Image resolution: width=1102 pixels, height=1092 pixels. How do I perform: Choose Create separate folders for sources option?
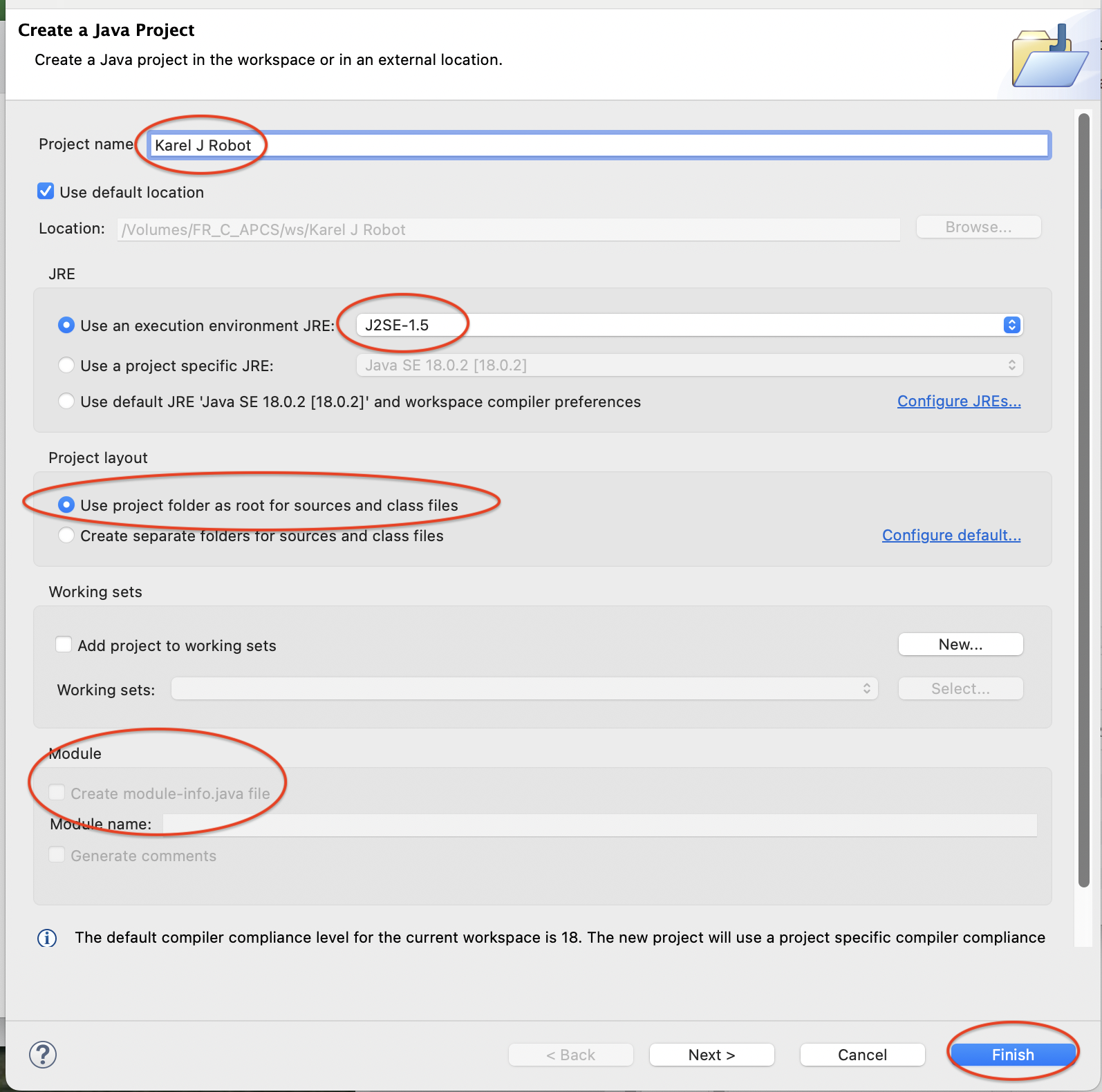click(66, 536)
